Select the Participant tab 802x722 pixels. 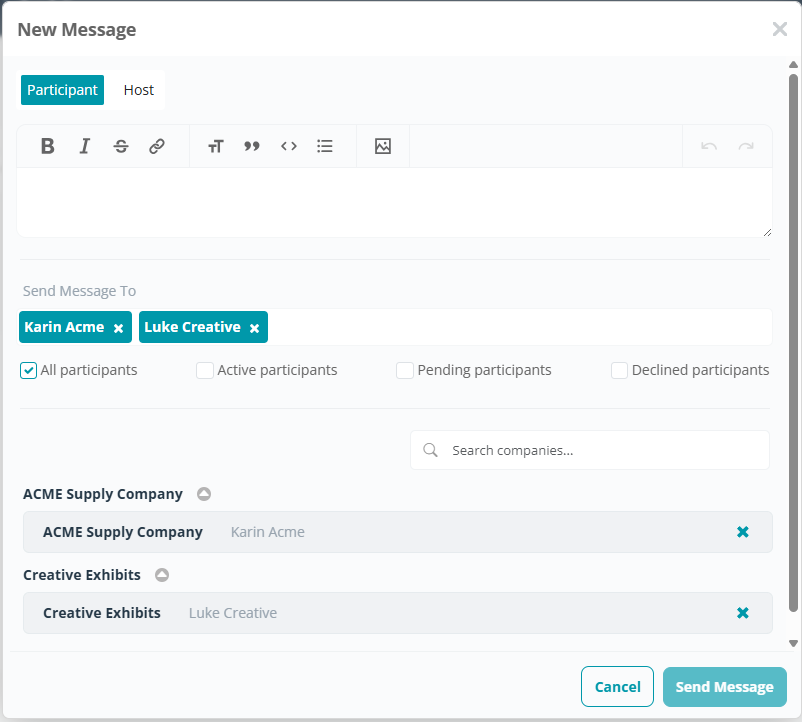[x=62, y=90]
